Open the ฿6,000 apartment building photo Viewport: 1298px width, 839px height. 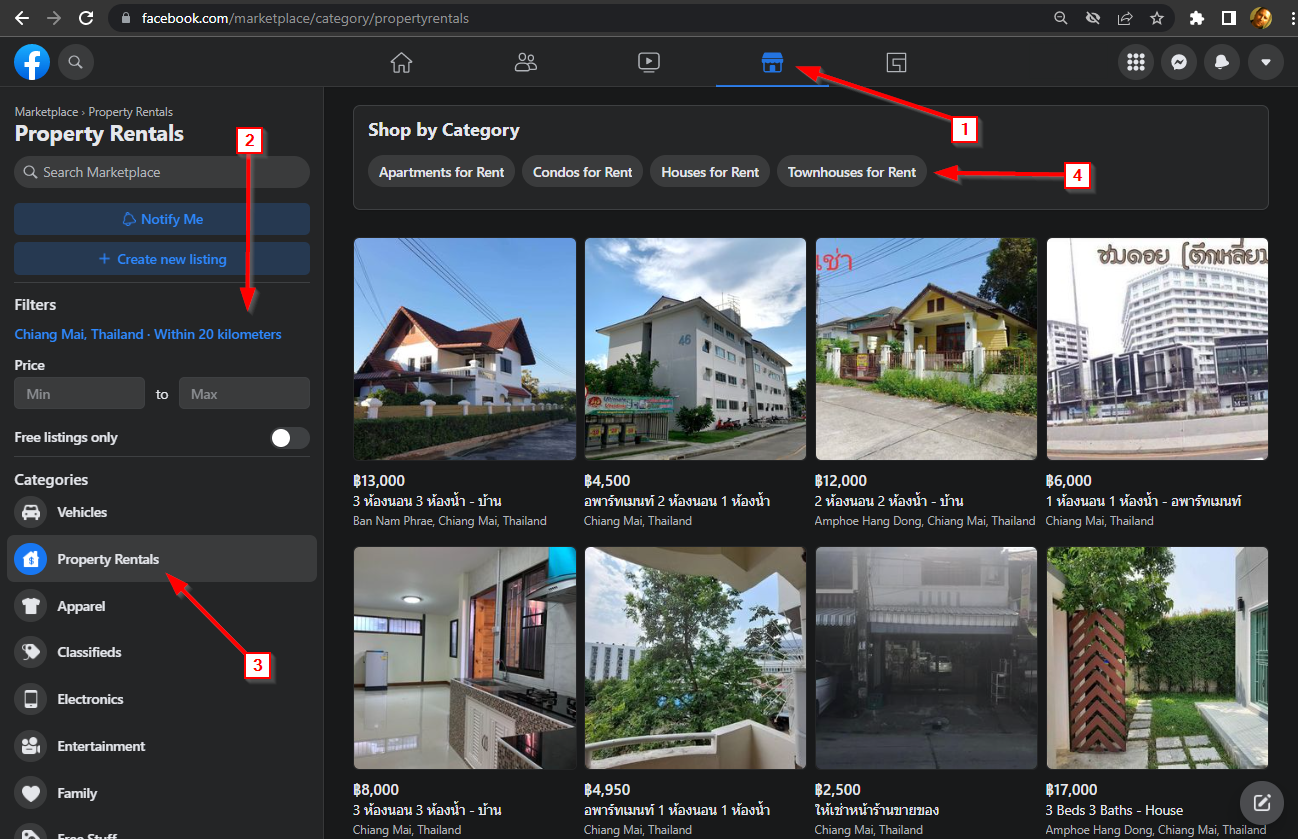1157,349
